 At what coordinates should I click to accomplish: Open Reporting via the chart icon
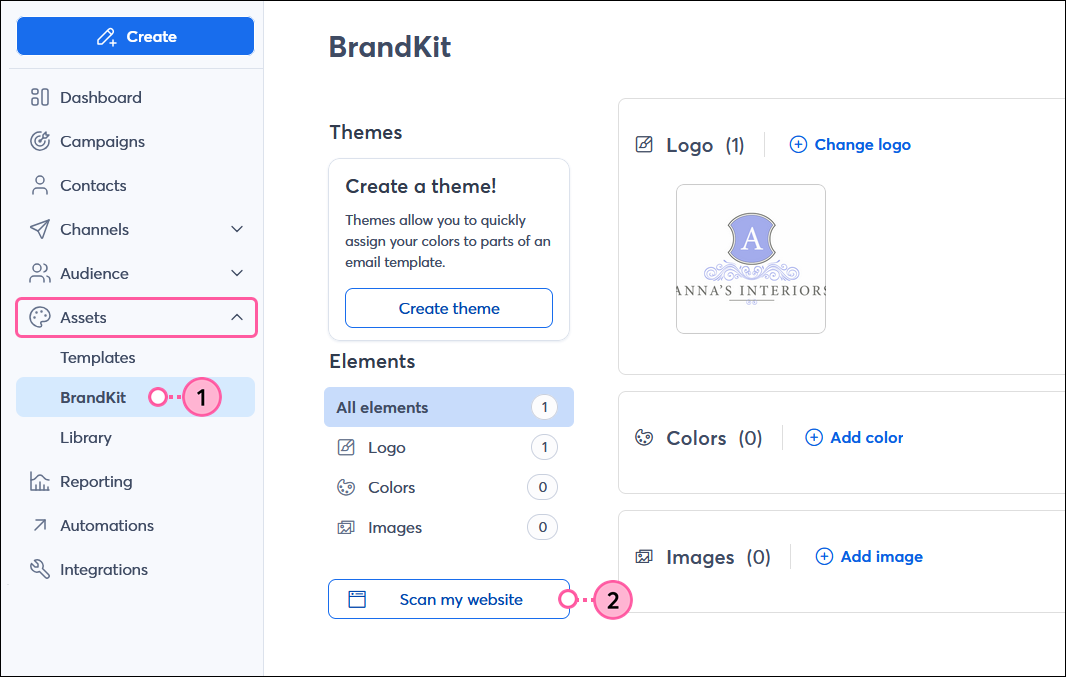tap(40, 481)
